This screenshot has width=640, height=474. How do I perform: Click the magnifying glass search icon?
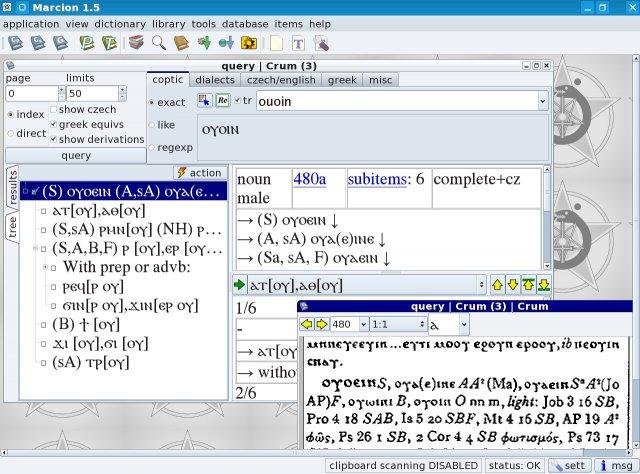tap(159, 42)
